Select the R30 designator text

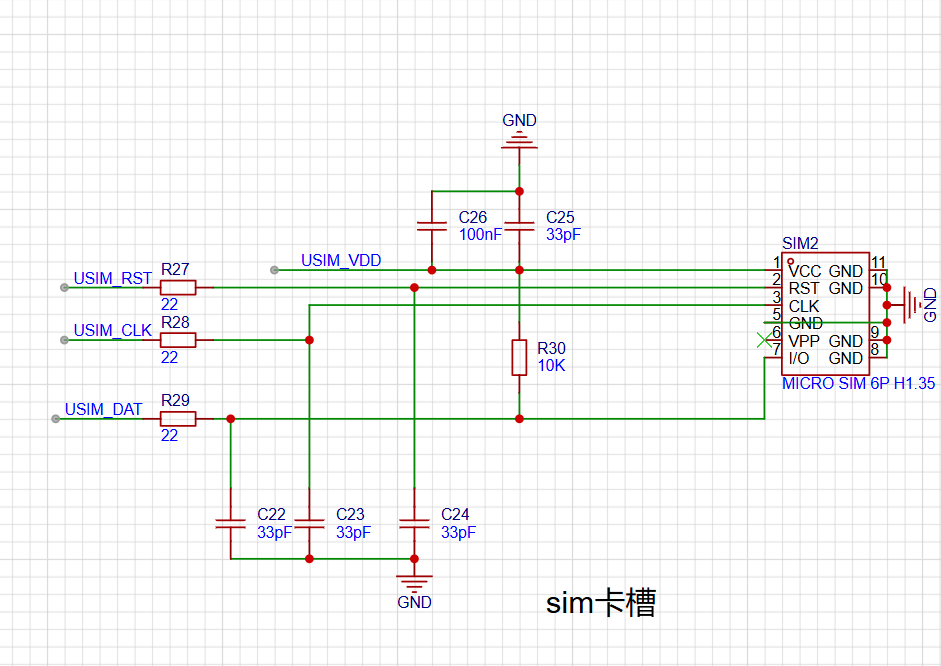pyautogui.click(x=551, y=348)
